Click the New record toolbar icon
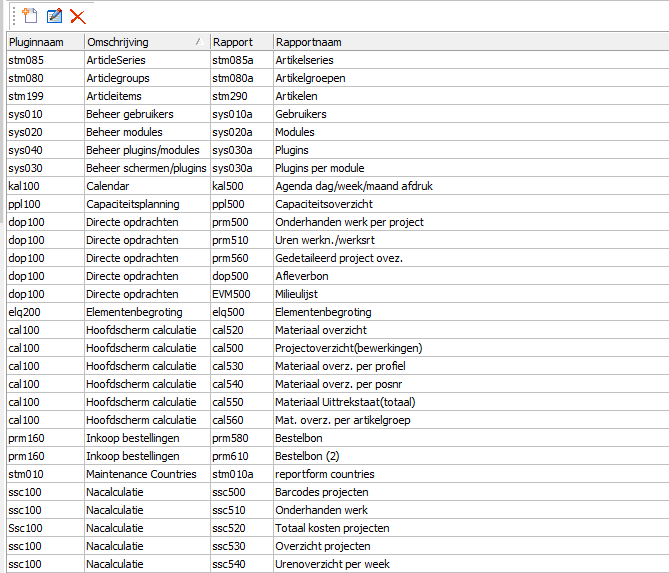 (x=30, y=16)
